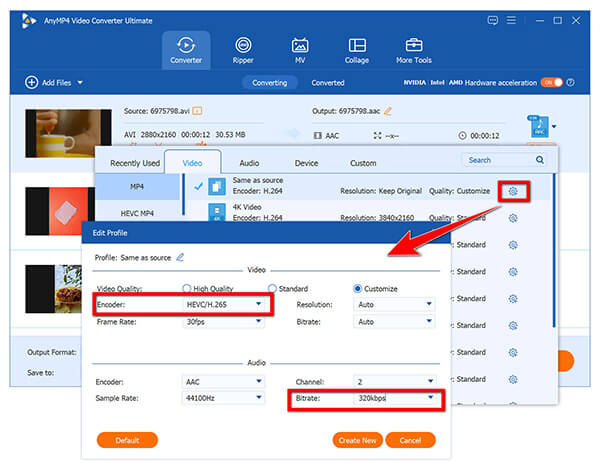Choose MP4 in the format list

137,187
